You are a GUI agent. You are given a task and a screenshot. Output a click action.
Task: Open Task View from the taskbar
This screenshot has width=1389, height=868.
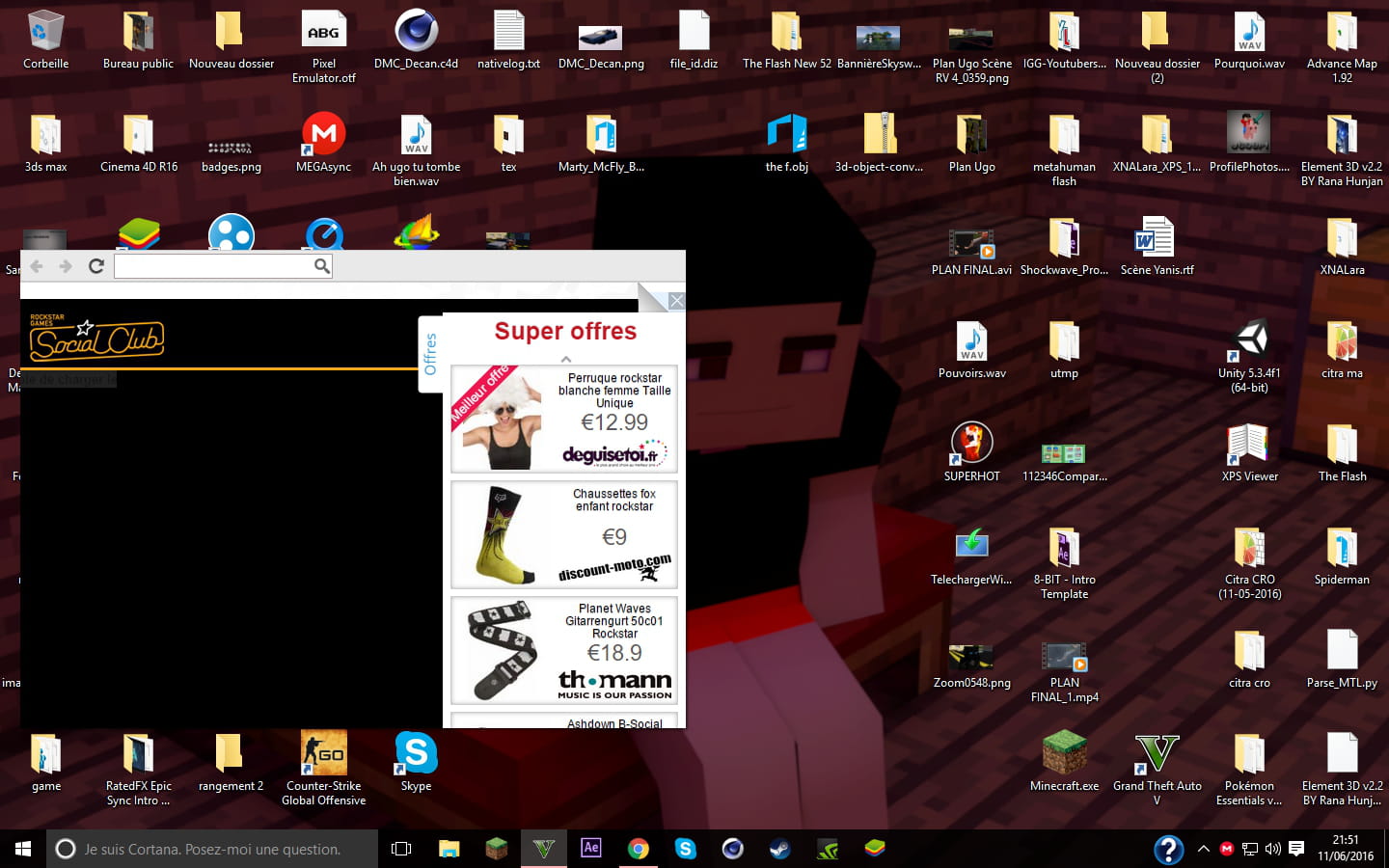[x=401, y=849]
